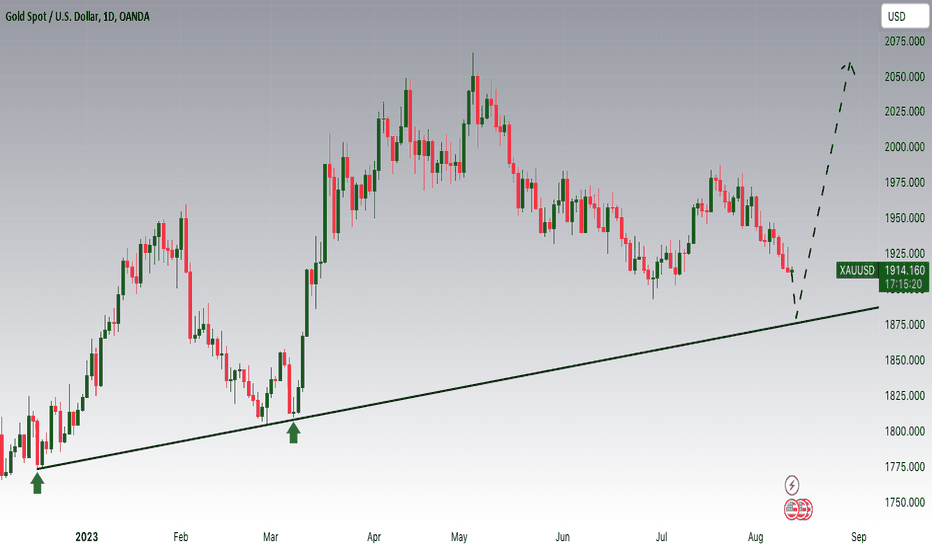Click the 2075.000 price axis label

point(904,41)
